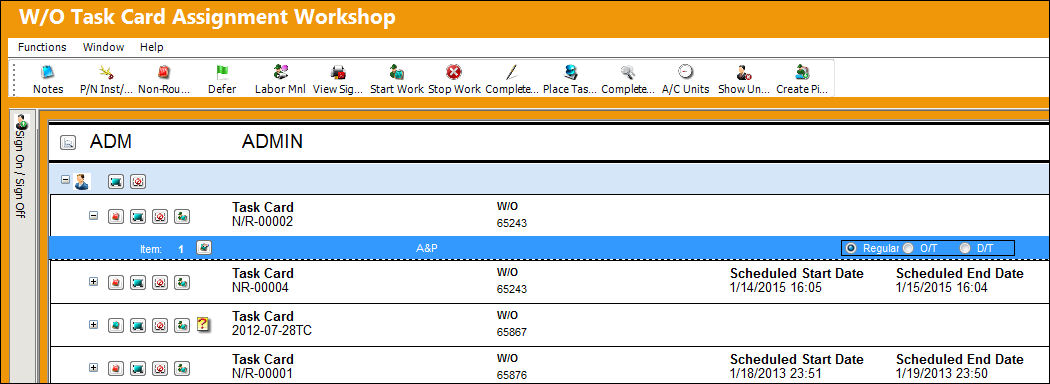
Task: Open the Functions menu
Action: [x=42, y=47]
